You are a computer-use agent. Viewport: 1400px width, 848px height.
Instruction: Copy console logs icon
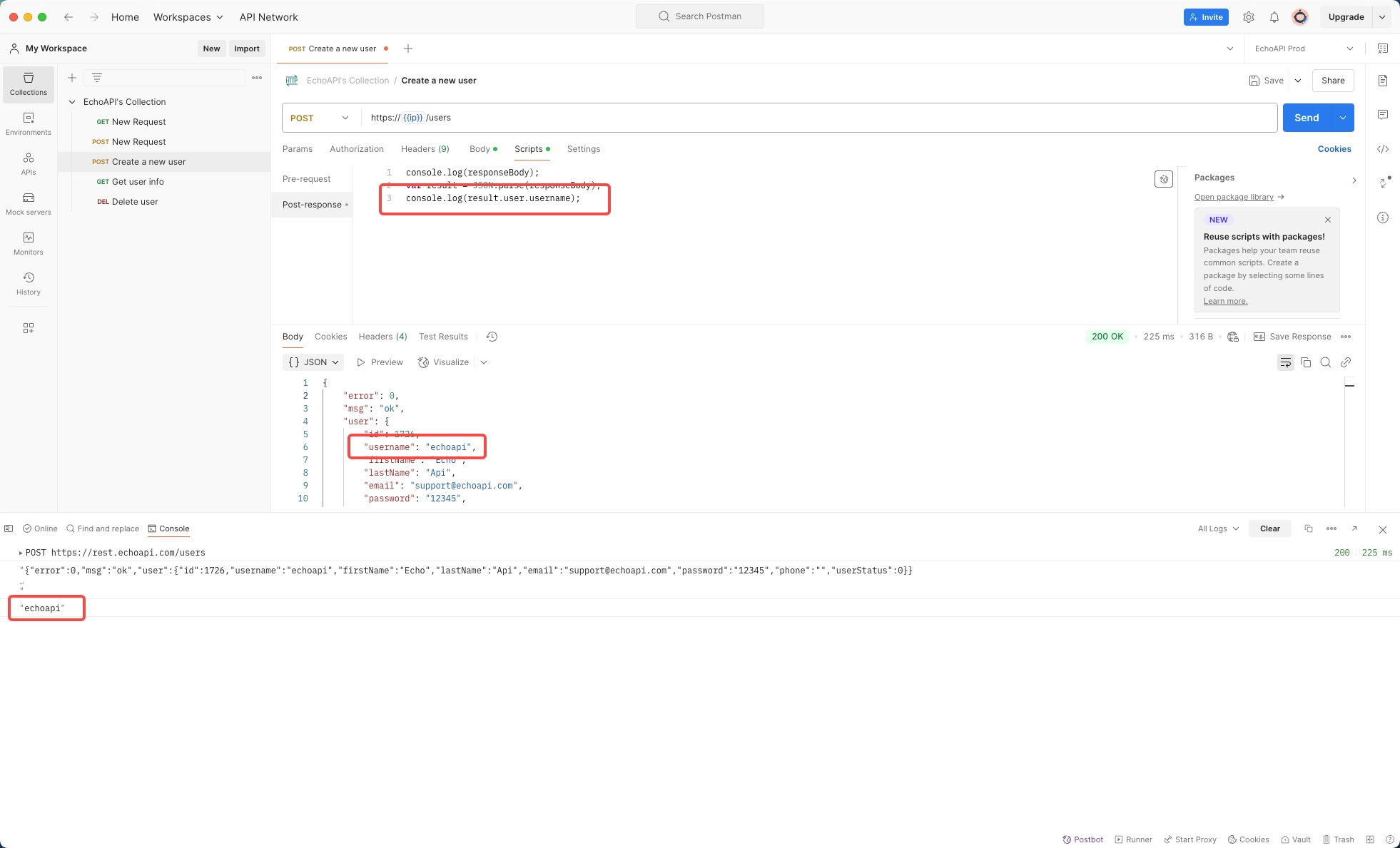(1309, 528)
